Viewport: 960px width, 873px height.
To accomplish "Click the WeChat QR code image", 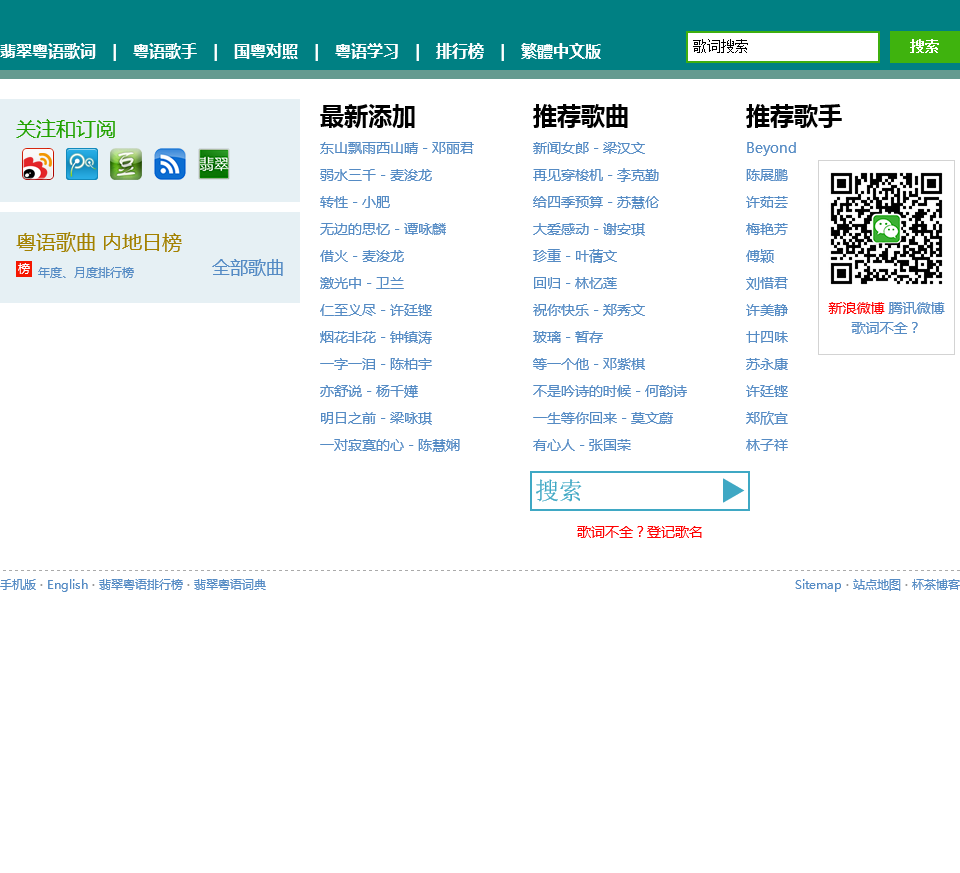I will 886,228.
